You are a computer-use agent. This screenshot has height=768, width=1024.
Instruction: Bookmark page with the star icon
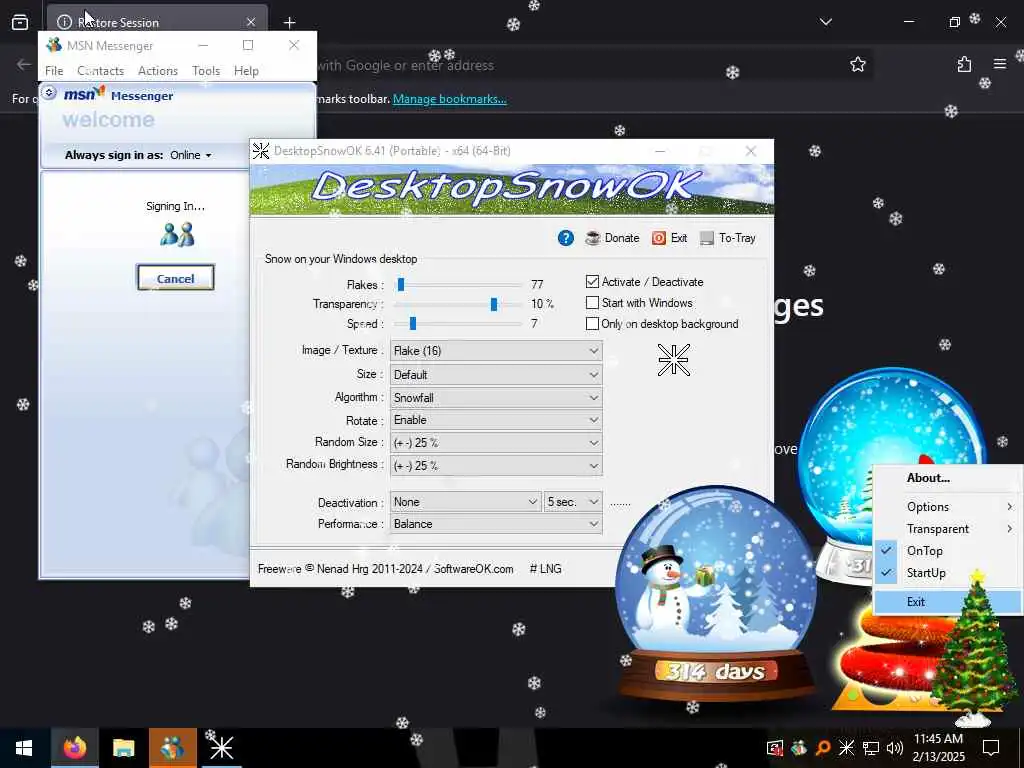pos(857,64)
